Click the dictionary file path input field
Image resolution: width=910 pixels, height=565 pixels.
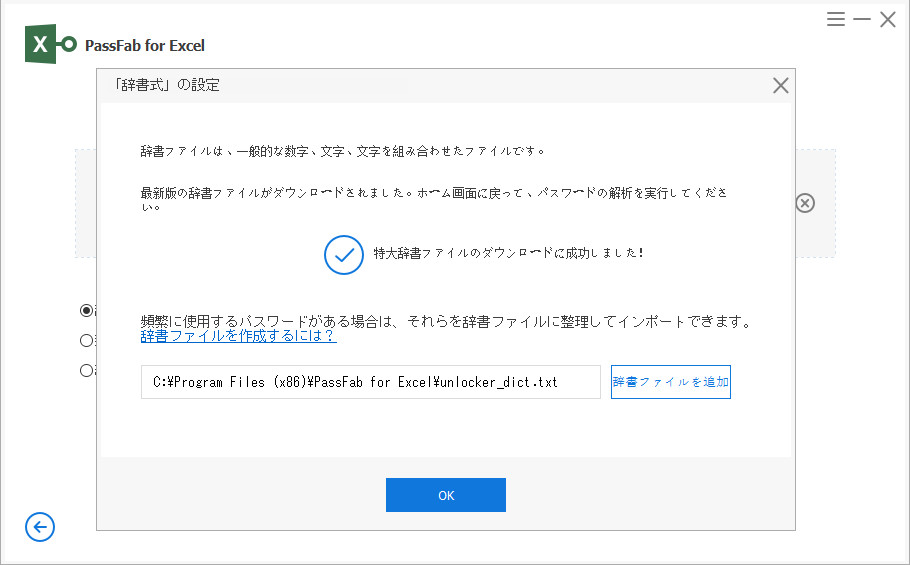pos(370,382)
